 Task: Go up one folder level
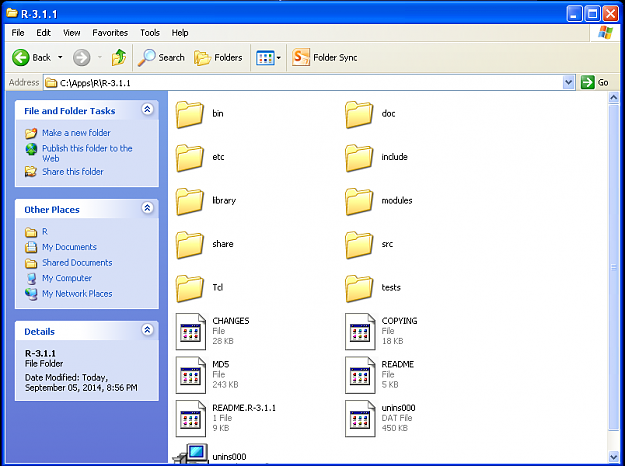pyautogui.click(x=119, y=58)
